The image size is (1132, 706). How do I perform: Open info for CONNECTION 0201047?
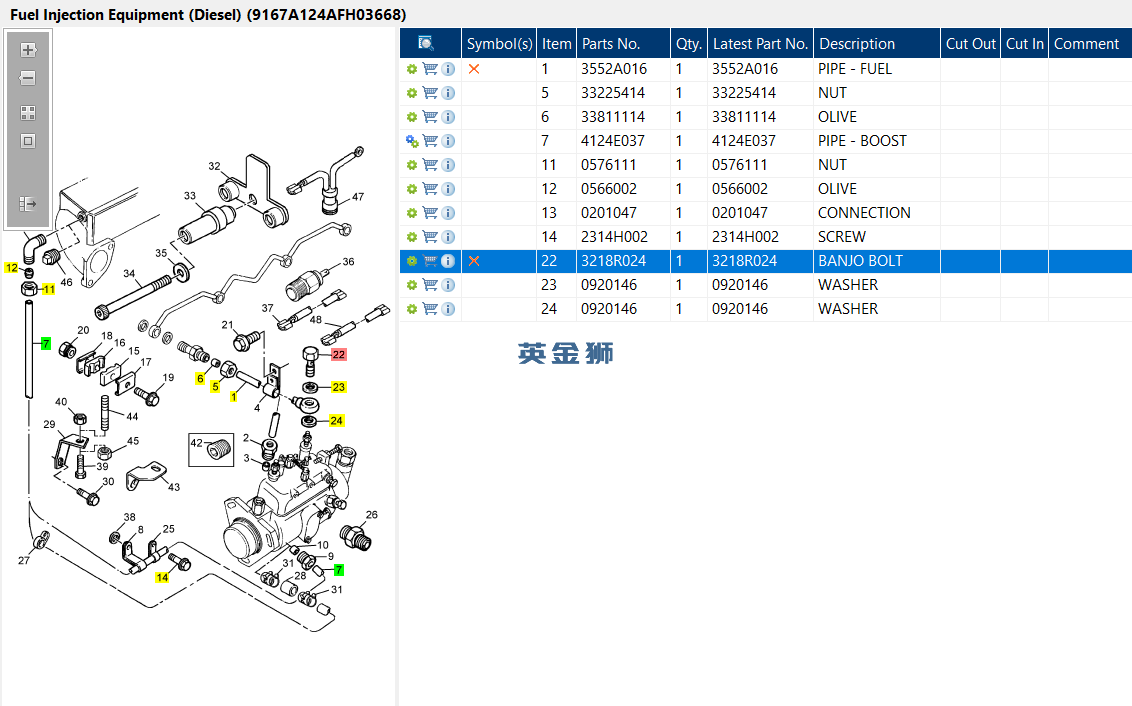pos(448,213)
